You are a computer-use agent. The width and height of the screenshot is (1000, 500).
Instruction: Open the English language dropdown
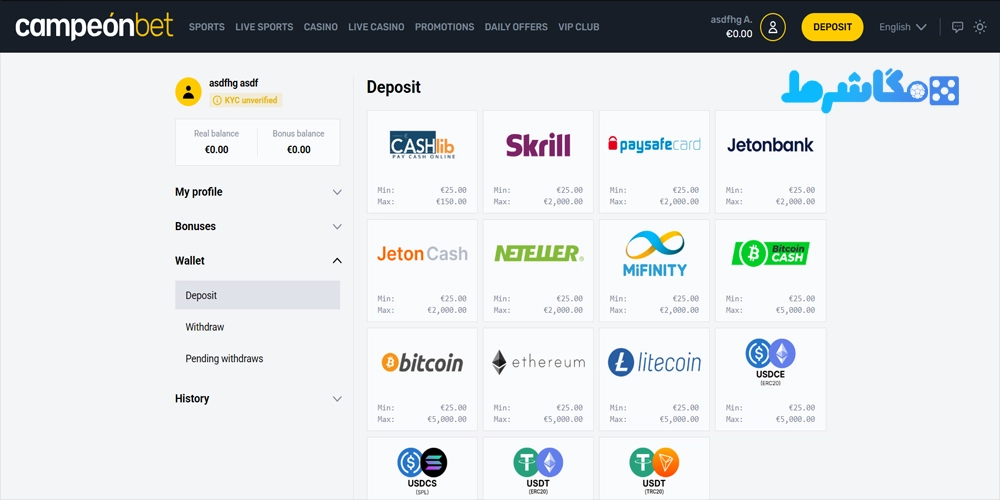[902, 27]
